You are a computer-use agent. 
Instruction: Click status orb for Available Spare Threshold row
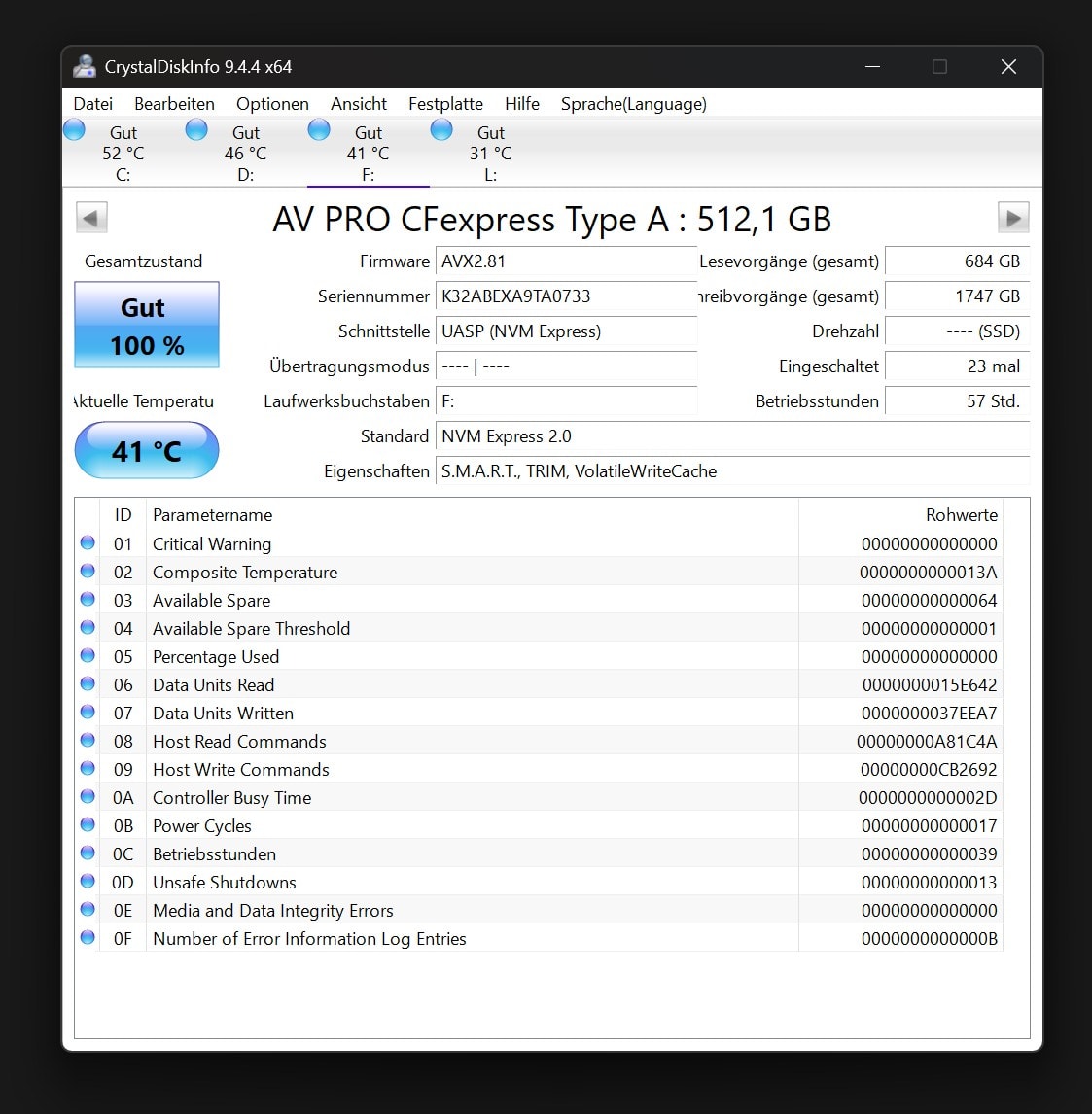(88, 627)
